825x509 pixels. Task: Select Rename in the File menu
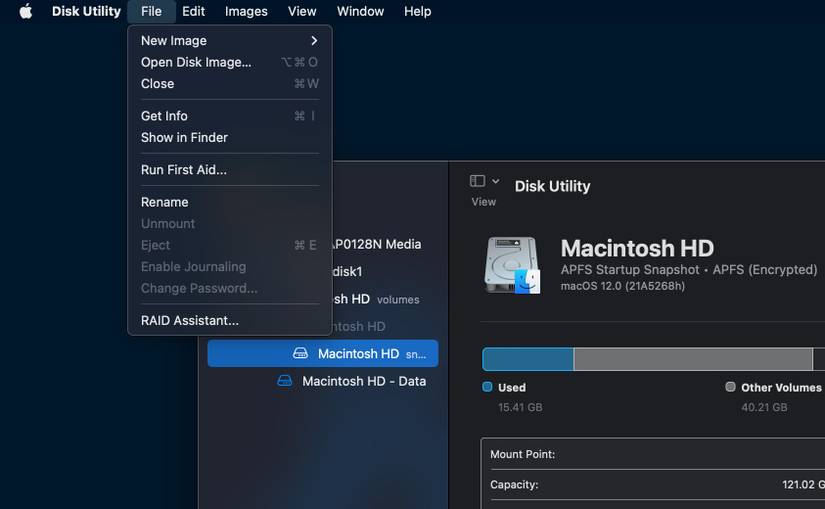pyautogui.click(x=230, y=202)
